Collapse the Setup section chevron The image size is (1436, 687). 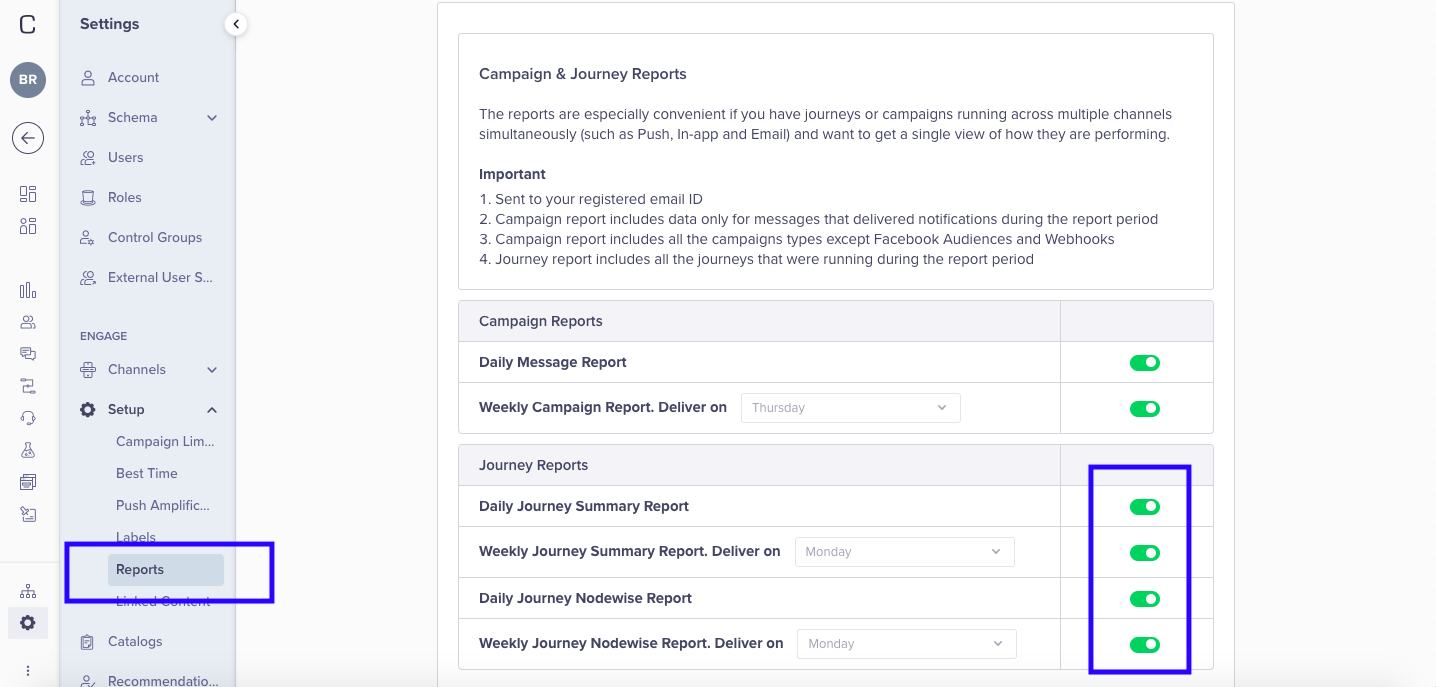click(211, 409)
